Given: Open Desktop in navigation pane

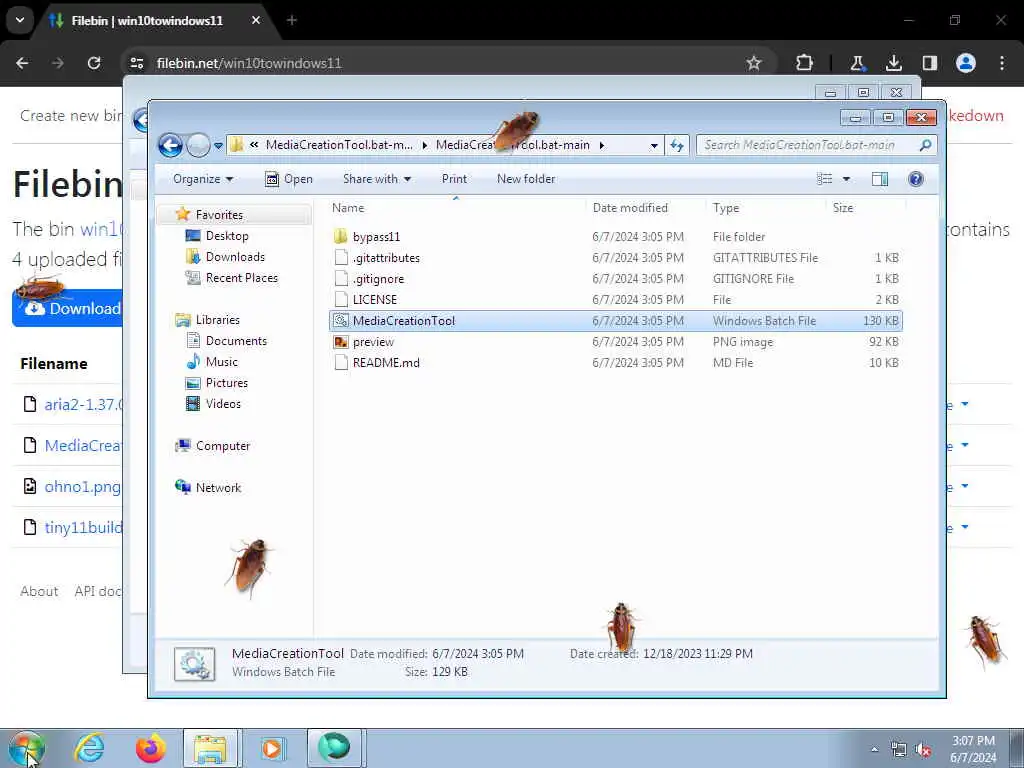Looking at the screenshot, I should click(x=227, y=236).
